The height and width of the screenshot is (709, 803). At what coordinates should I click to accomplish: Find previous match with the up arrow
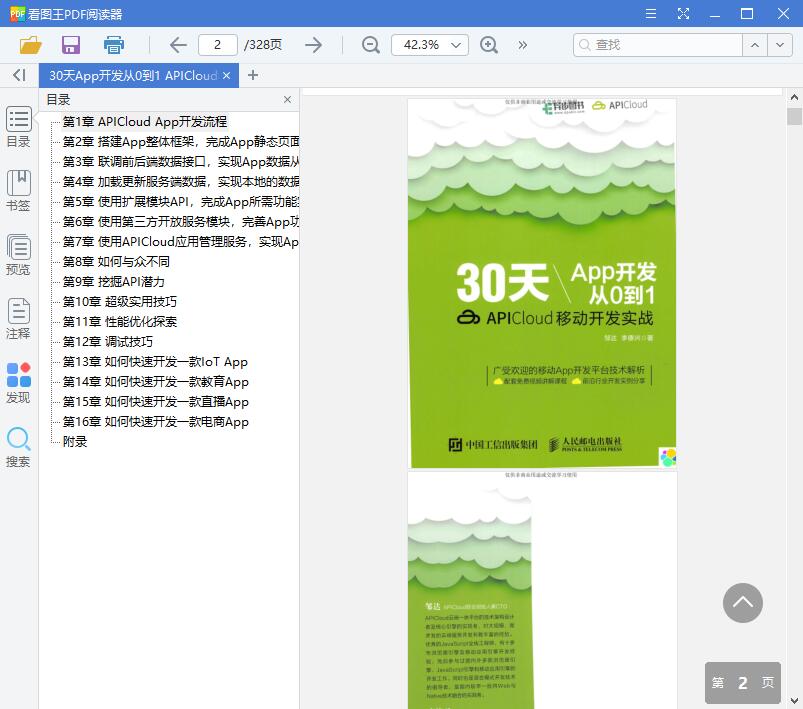pos(755,45)
